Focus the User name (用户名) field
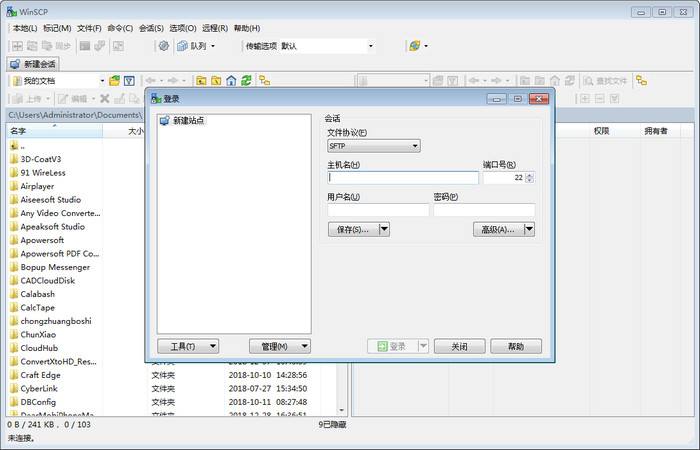This screenshot has width=700, height=450. (x=378, y=210)
